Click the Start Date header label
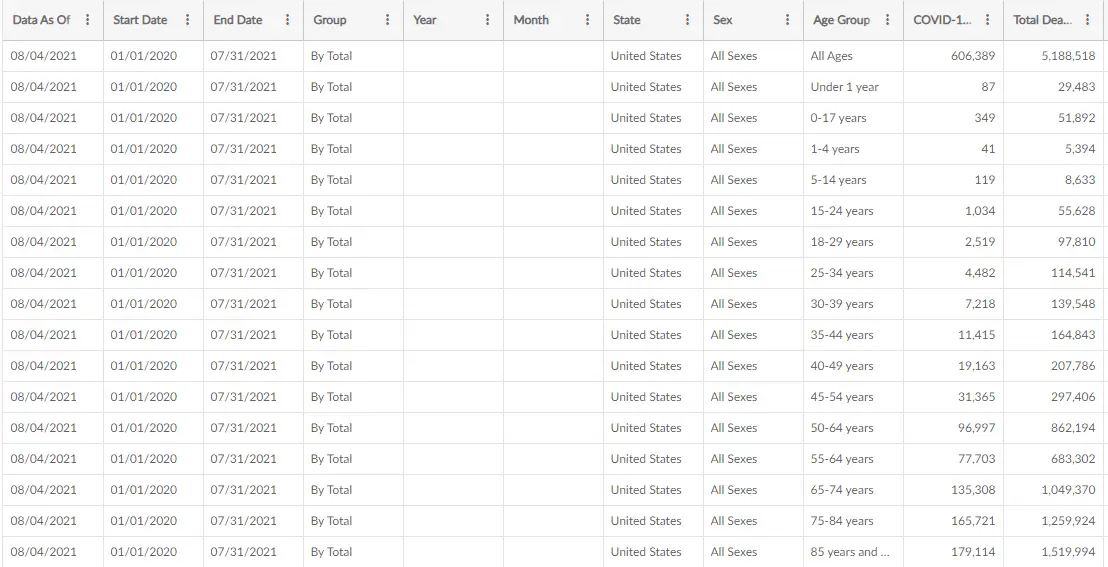 140,20
